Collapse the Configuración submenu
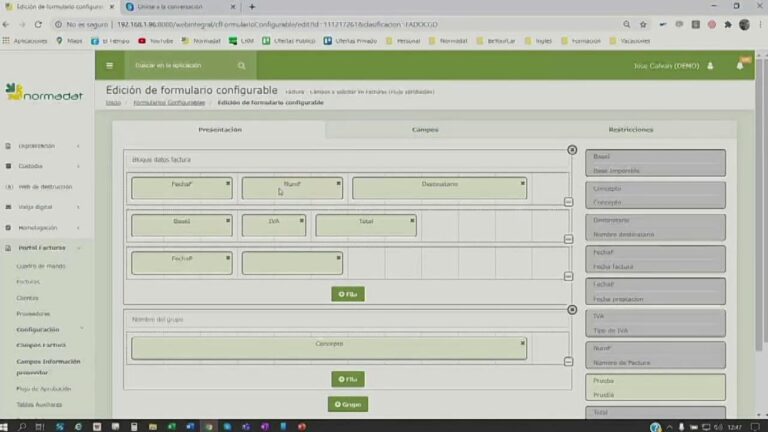The width and height of the screenshot is (768, 432). 49,330
